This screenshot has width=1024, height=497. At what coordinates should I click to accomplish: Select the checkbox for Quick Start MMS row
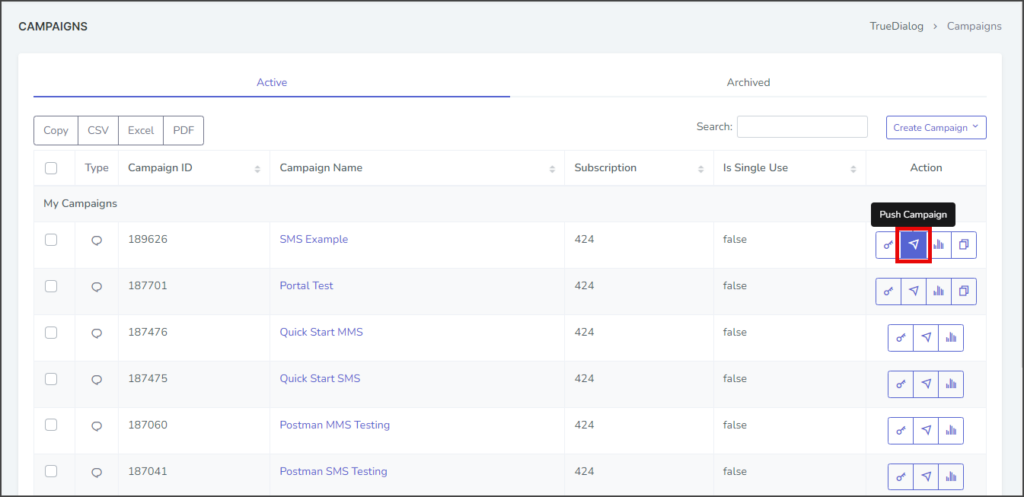pyautogui.click(x=51, y=332)
